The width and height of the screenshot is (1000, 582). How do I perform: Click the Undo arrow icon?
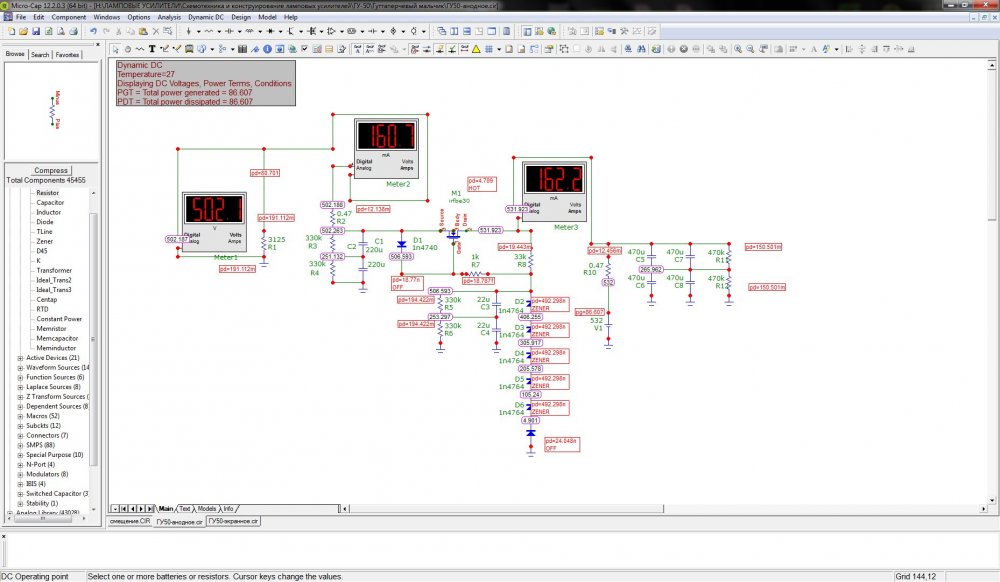coord(93,31)
